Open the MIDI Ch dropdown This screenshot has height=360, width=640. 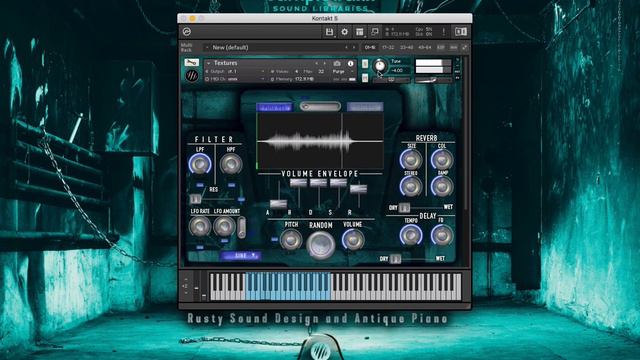coord(235,79)
